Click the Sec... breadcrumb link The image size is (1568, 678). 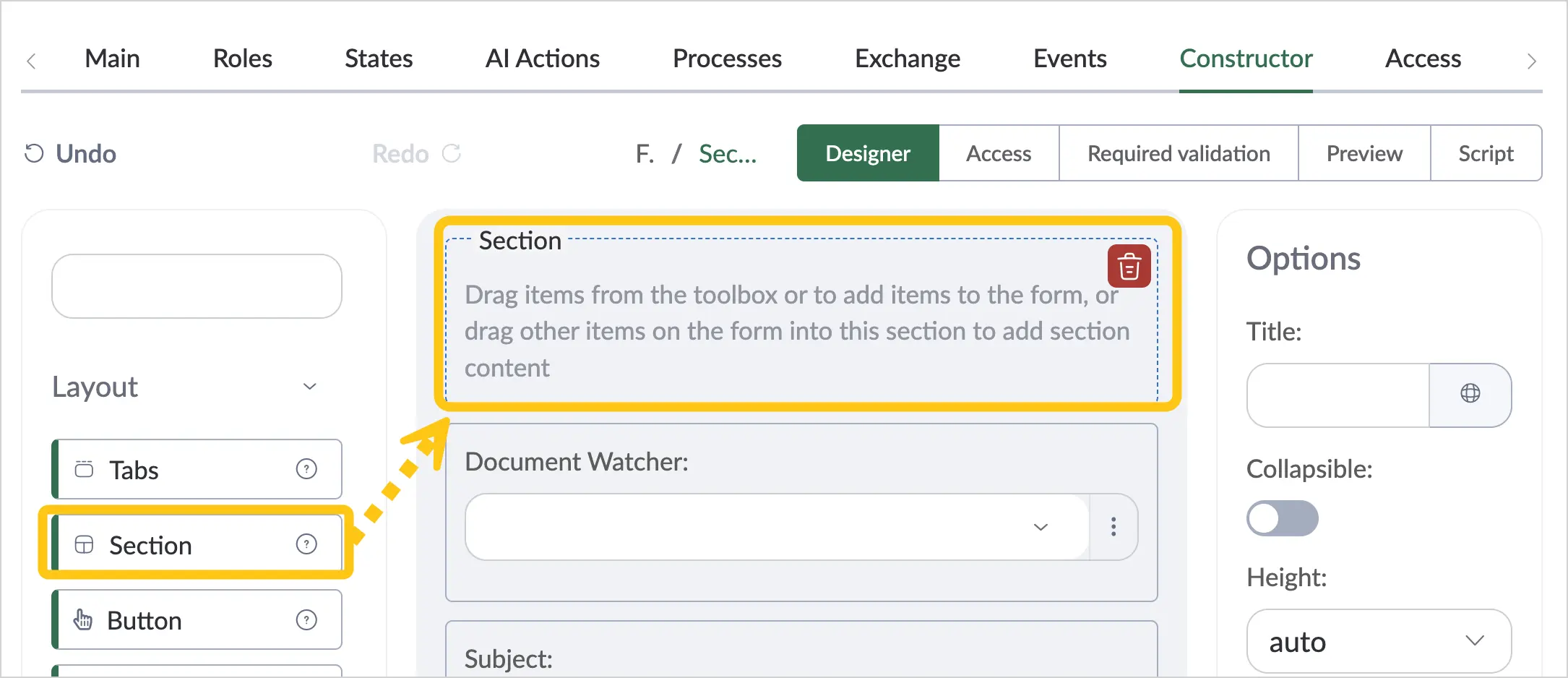click(x=728, y=153)
